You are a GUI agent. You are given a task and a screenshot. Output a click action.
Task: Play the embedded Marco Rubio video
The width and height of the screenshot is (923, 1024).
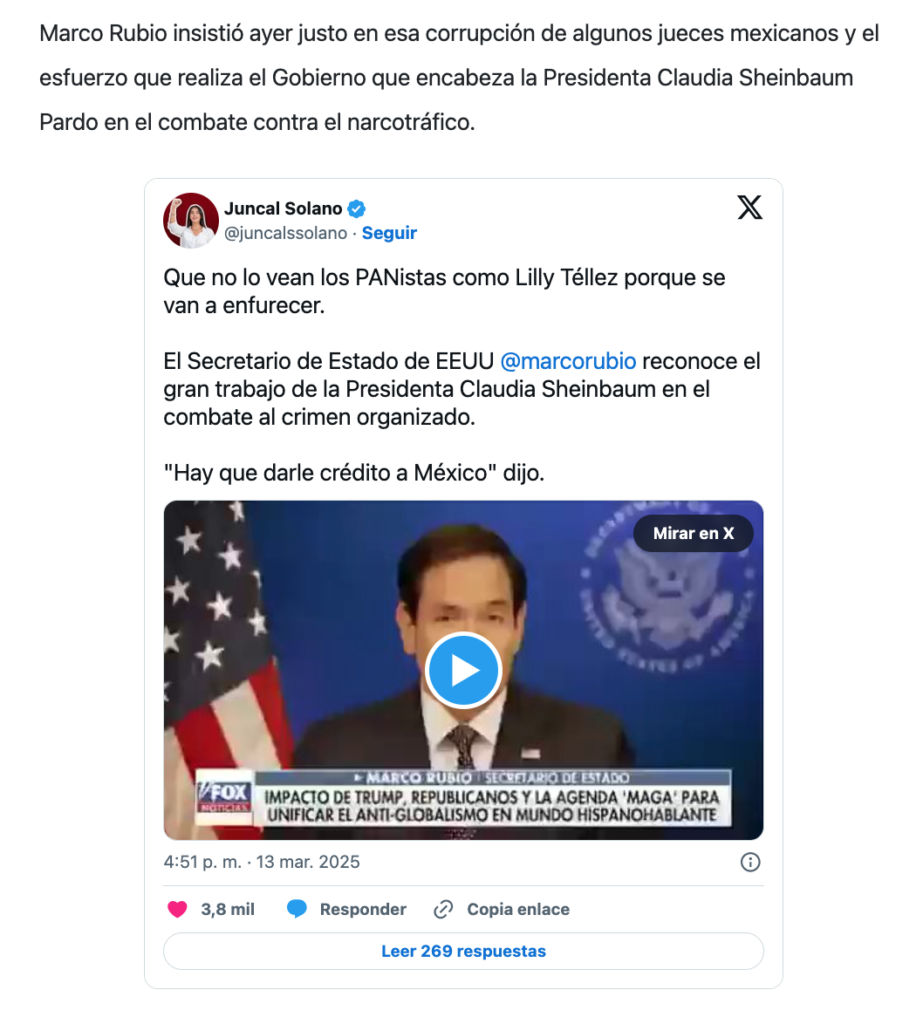coord(463,670)
